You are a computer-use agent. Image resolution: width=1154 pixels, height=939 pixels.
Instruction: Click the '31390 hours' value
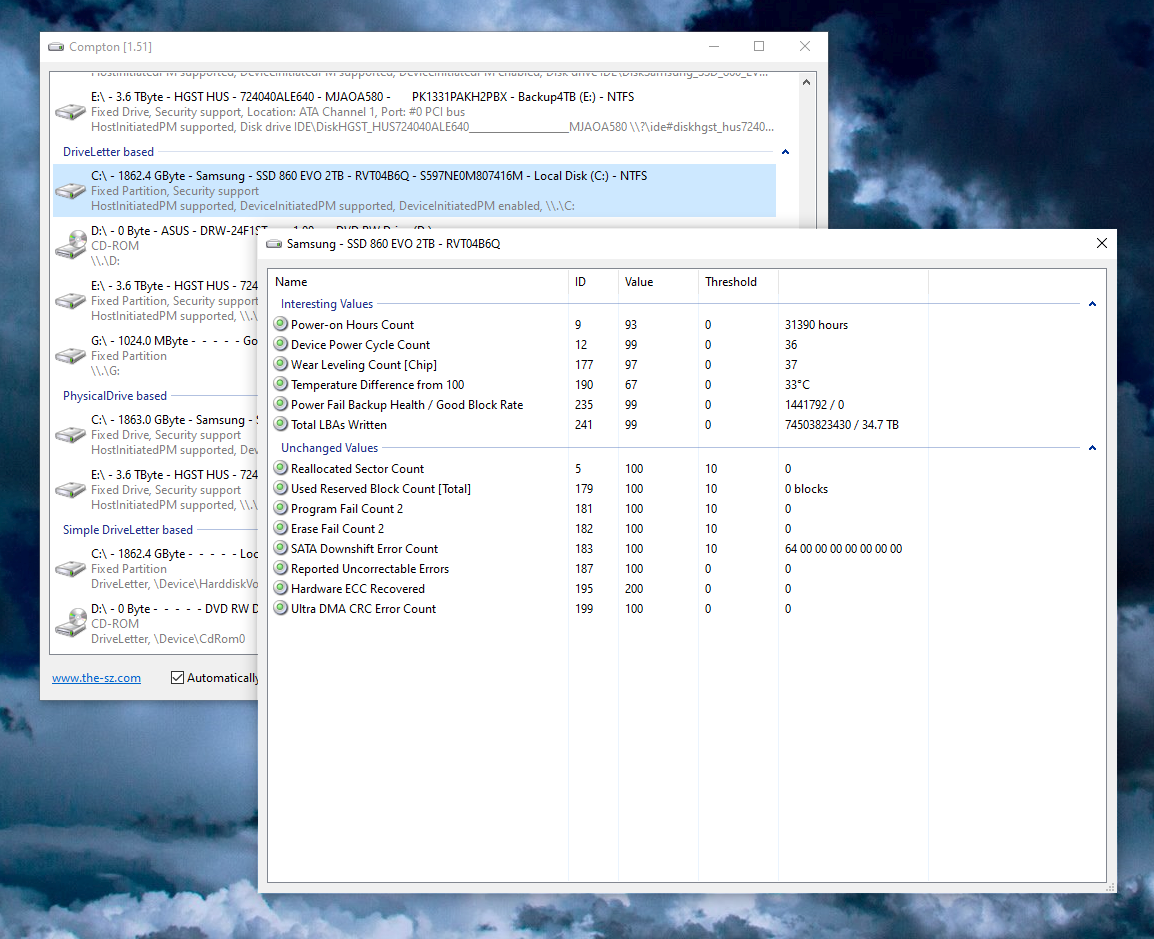point(816,325)
